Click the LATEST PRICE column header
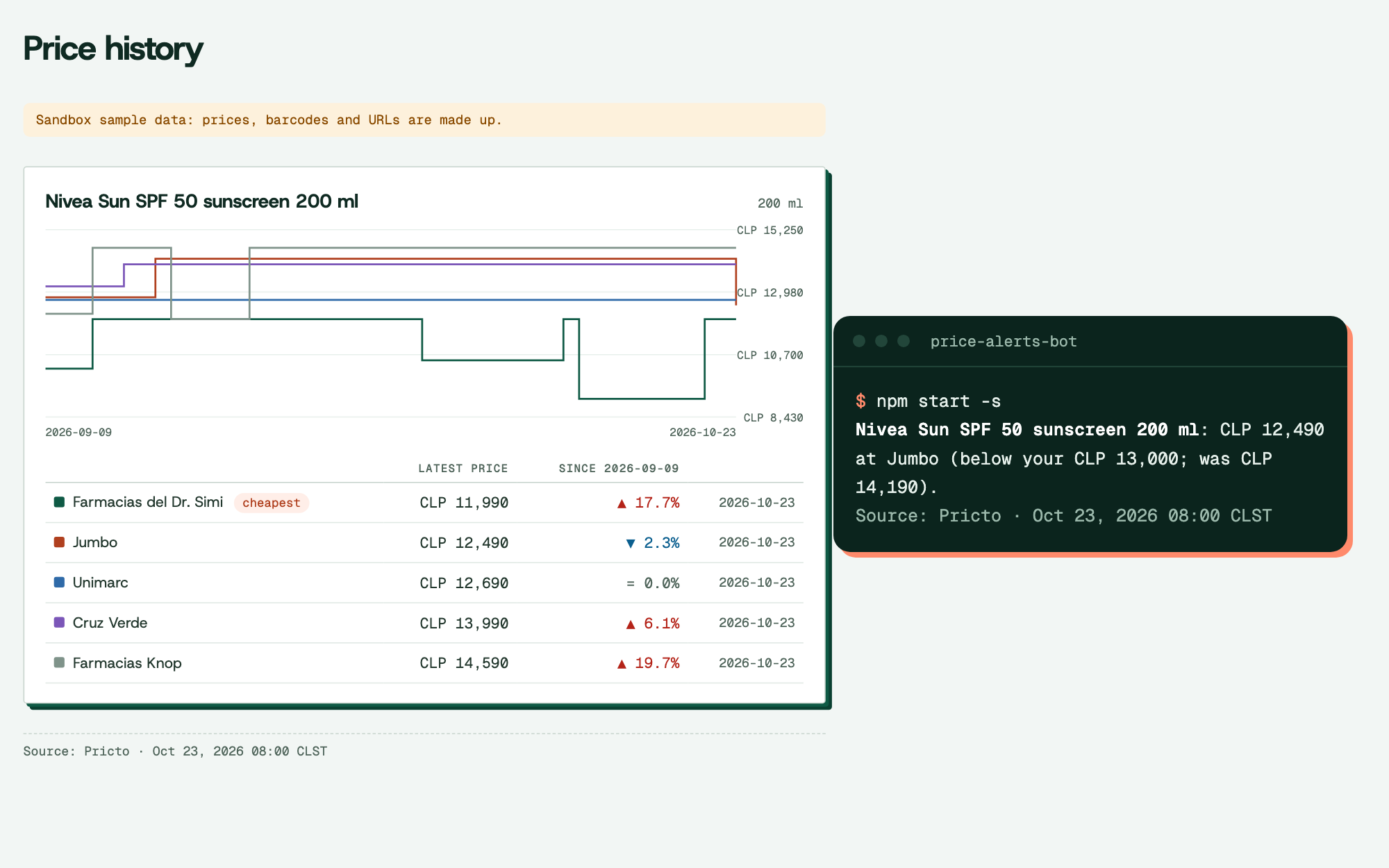1389x868 pixels. [x=463, y=469]
